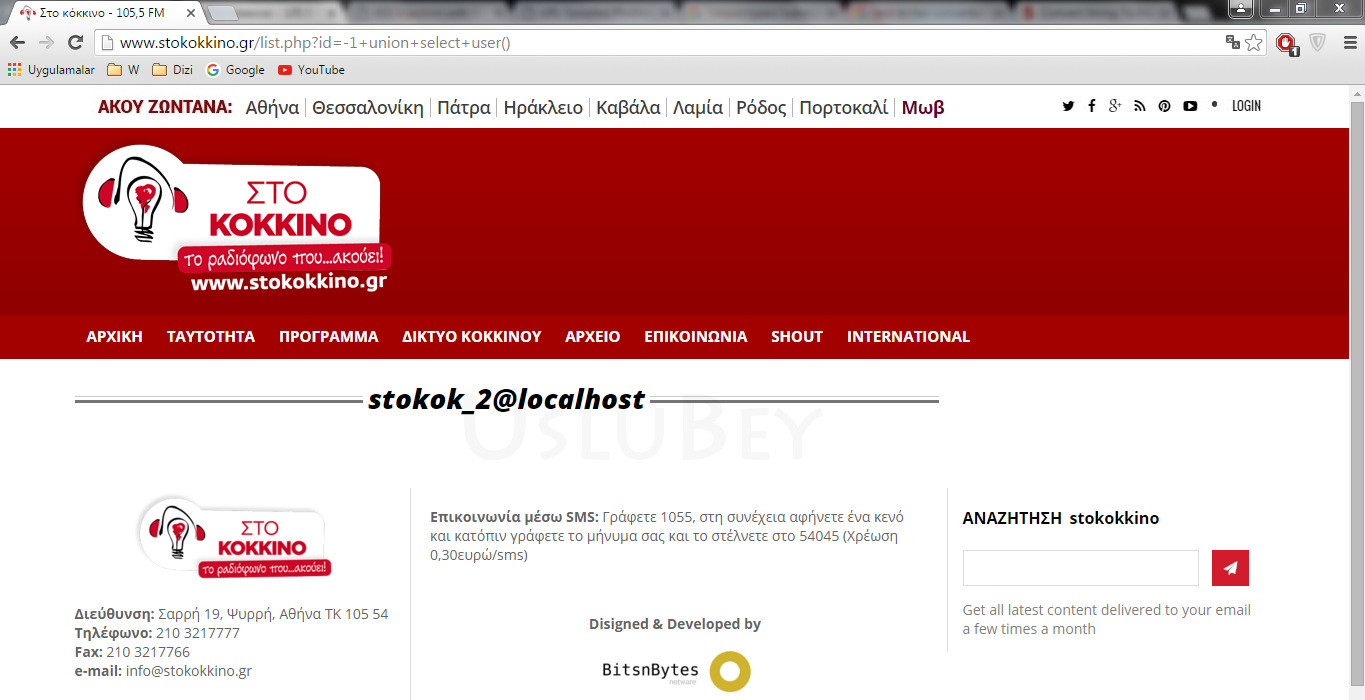
Task: Click the ΑΚΟΥ ΖΩΝΤΑΝΑ label
Action: coord(165,108)
